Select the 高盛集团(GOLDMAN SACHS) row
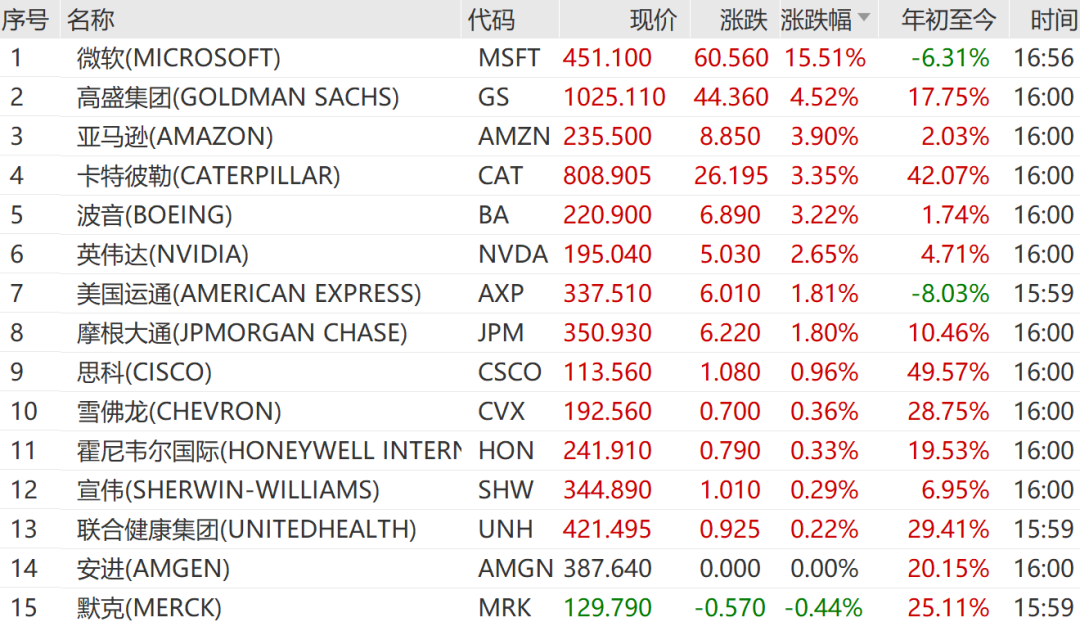The height and width of the screenshot is (622, 1080). point(540,97)
